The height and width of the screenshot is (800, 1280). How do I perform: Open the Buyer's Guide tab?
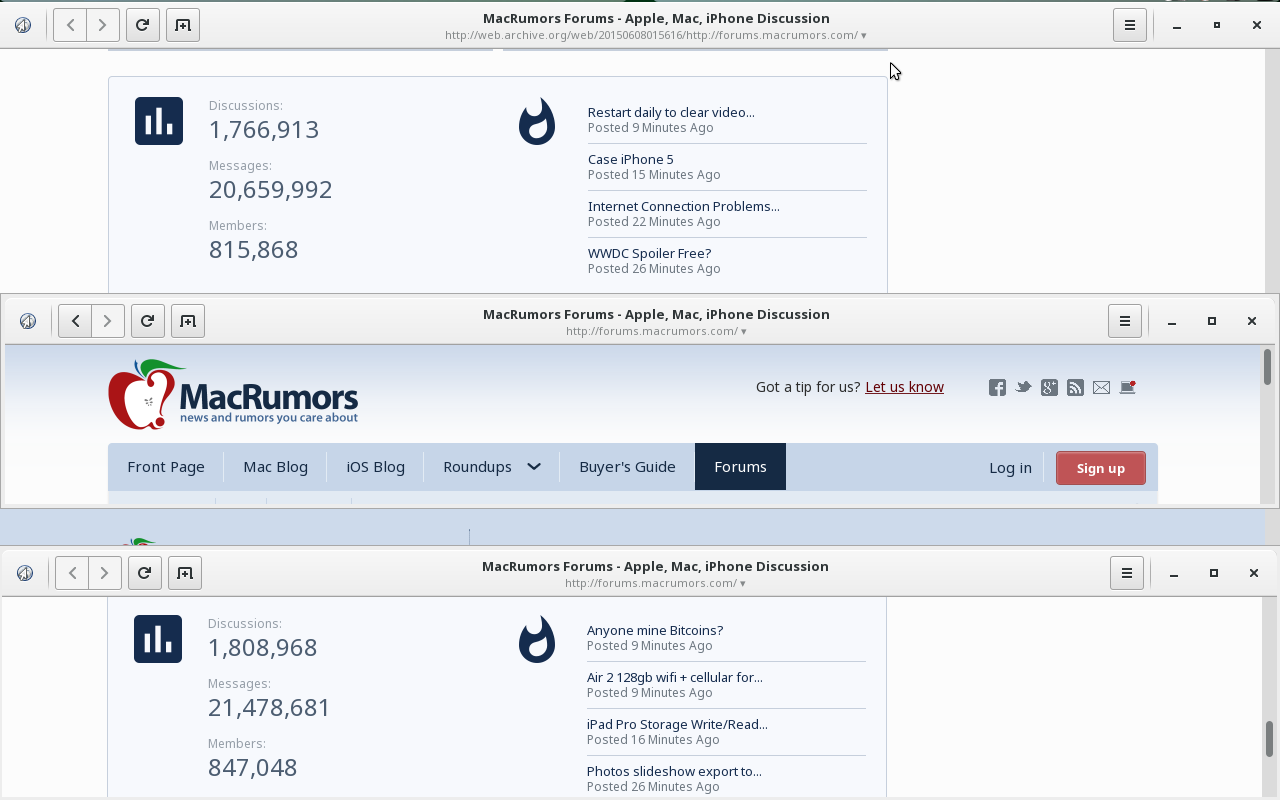627,467
